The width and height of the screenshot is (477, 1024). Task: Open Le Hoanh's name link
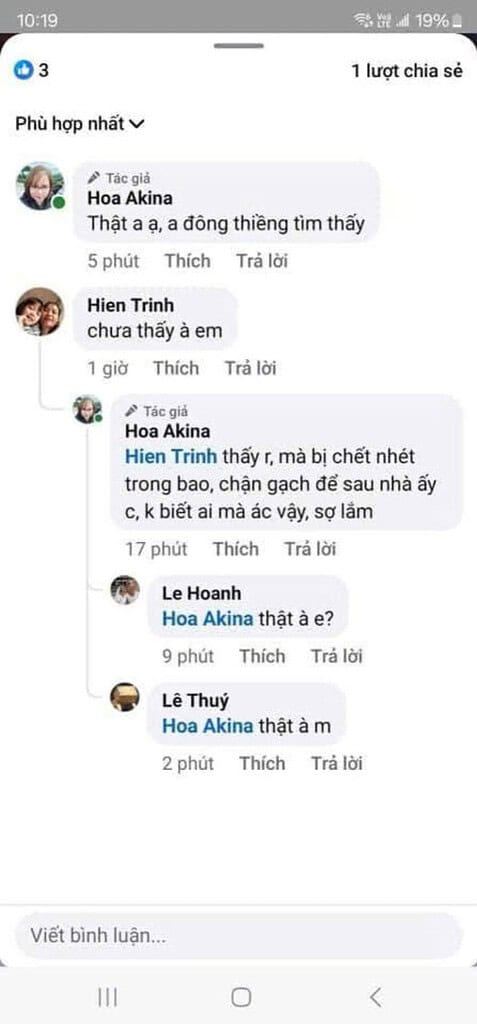(201, 594)
